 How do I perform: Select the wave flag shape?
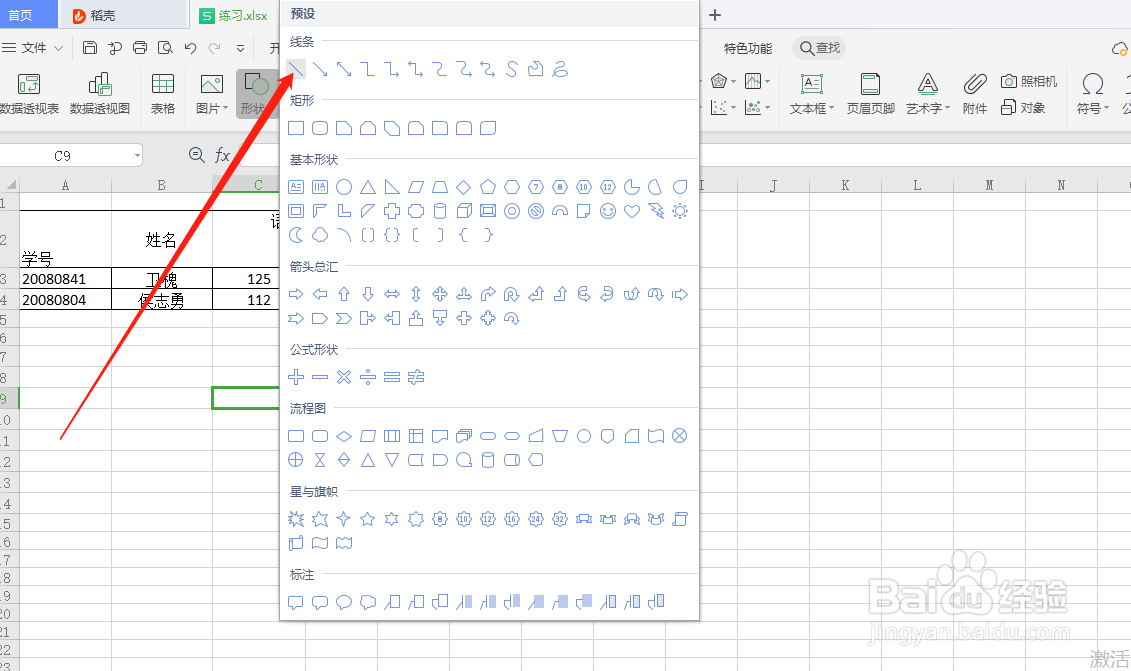click(x=320, y=543)
